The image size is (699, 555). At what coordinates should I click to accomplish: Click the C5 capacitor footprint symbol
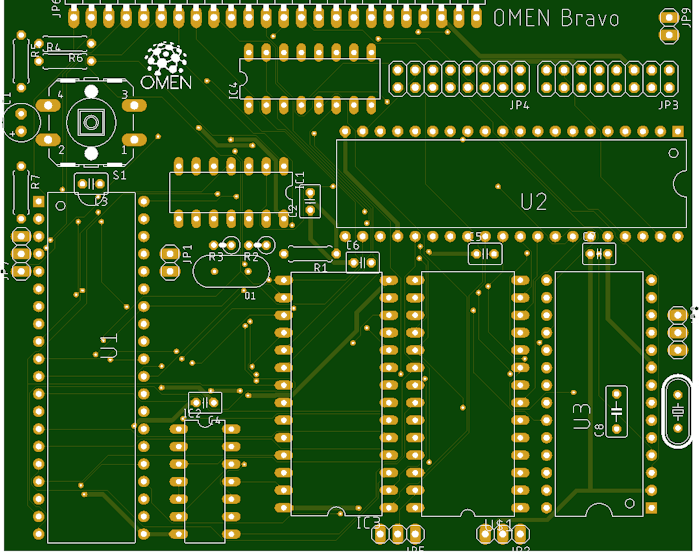click(x=485, y=254)
